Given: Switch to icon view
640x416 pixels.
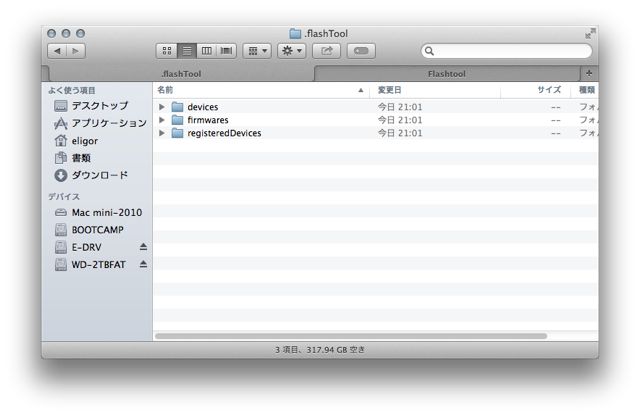Looking at the screenshot, I should pyautogui.click(x=167, y=51).
